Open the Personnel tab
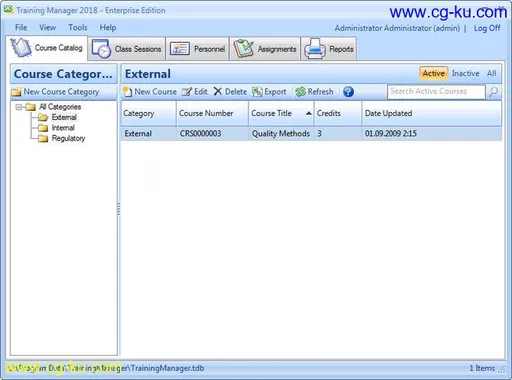Viewport: 512px width, 380px height. pyautogui.click(x=198, y=49)
